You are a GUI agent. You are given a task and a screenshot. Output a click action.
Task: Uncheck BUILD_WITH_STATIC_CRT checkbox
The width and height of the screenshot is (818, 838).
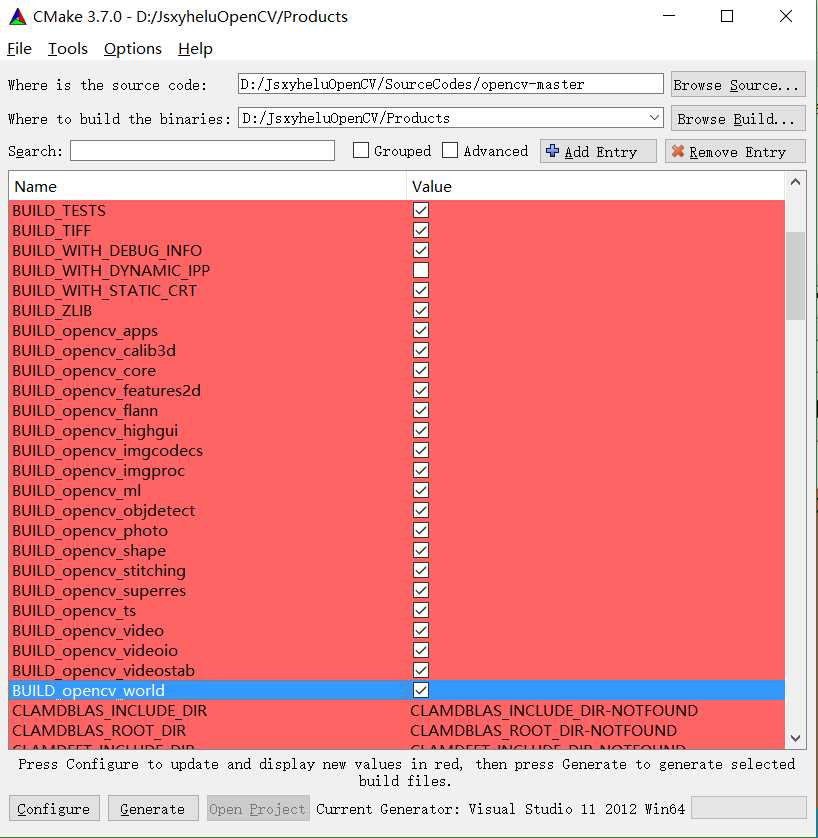click(421, 290)
